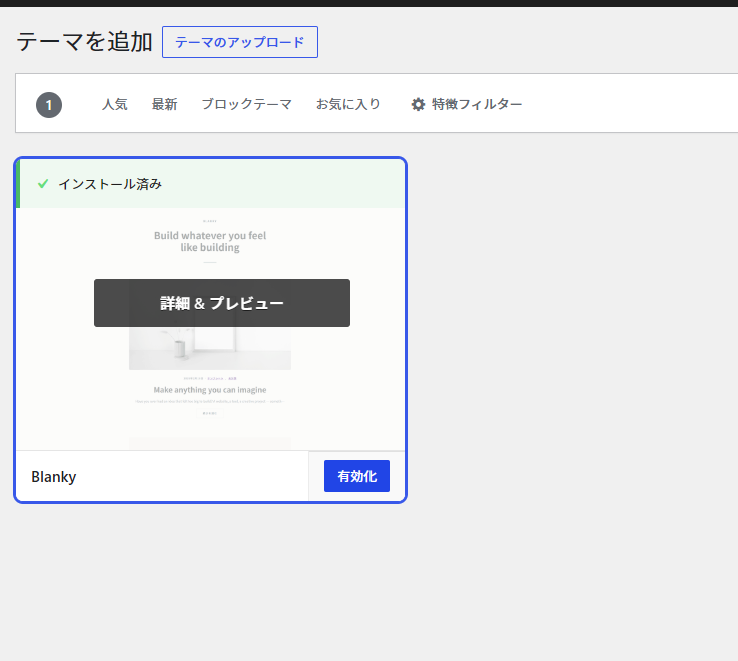Expand the 特徴フィルター options label
Image resolution: width=738 pixels, height=661 pixels.
(477, 104)
